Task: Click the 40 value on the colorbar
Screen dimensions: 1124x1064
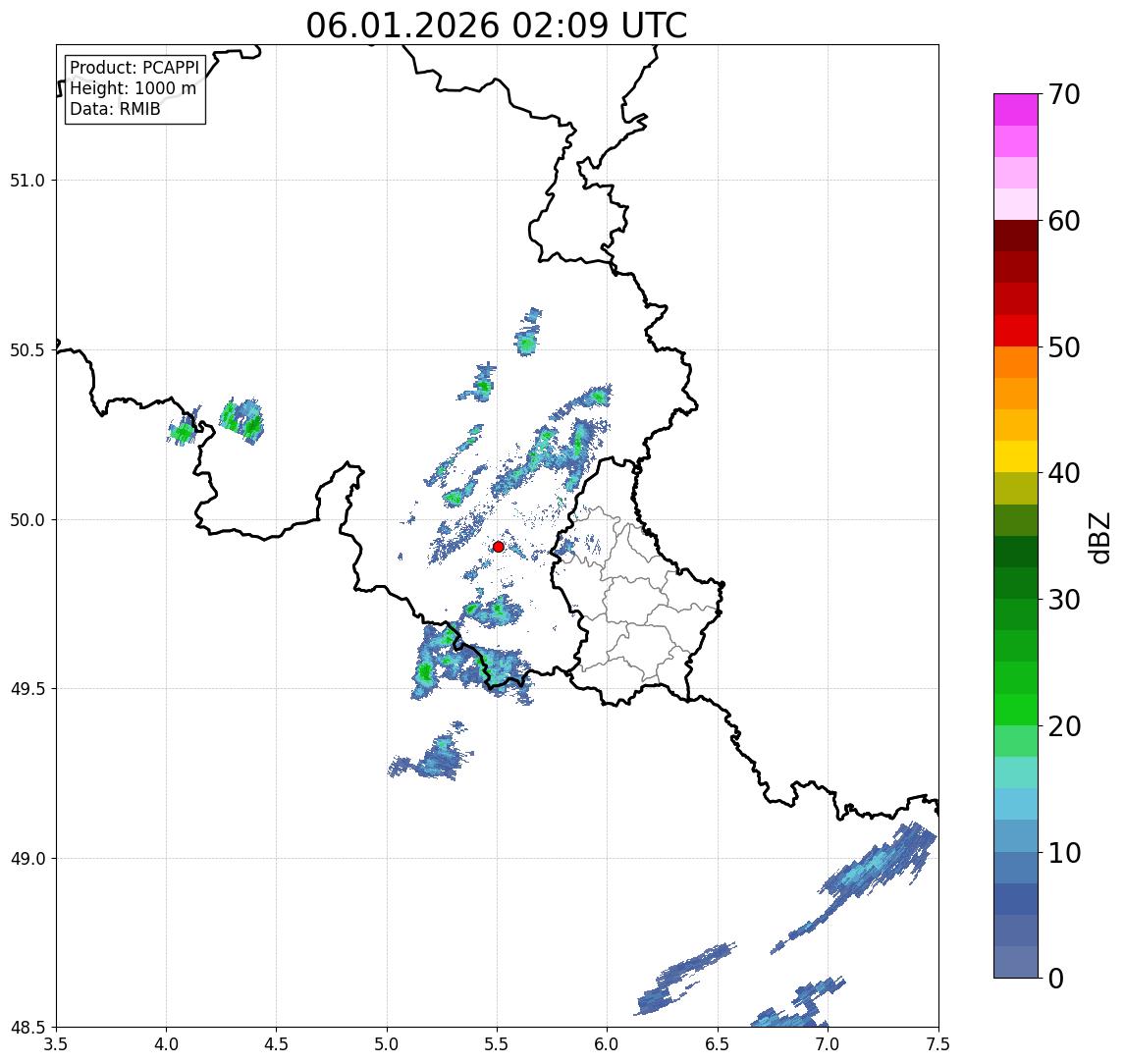Action: coord(1064,473)
